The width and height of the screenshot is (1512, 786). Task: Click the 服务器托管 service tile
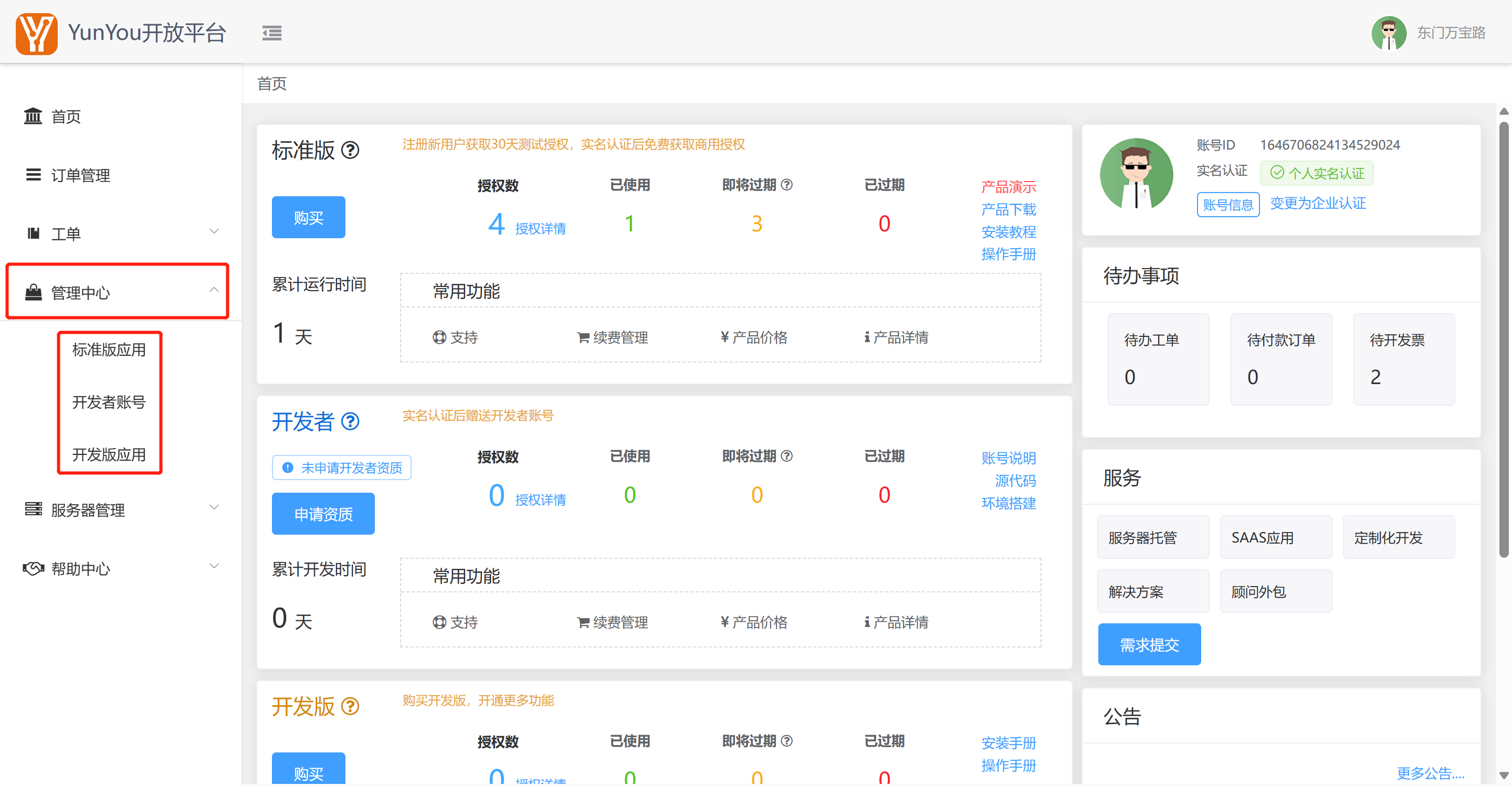[1153, 537]
